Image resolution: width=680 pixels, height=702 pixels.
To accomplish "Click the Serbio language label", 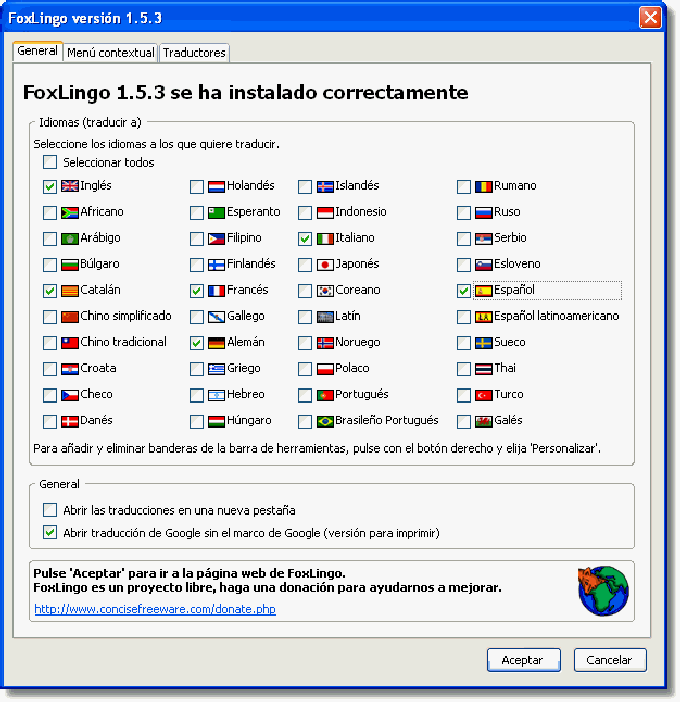I will pyautogui.click(x=510, y=238).
